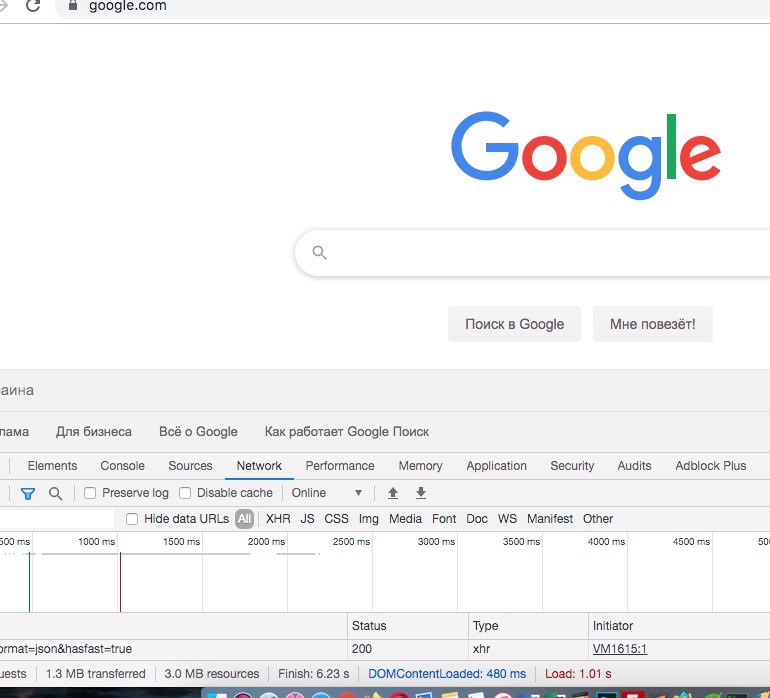770x698 pixels.
Task: Click the export HAR download arrow icon
Action: pos(421,493)
